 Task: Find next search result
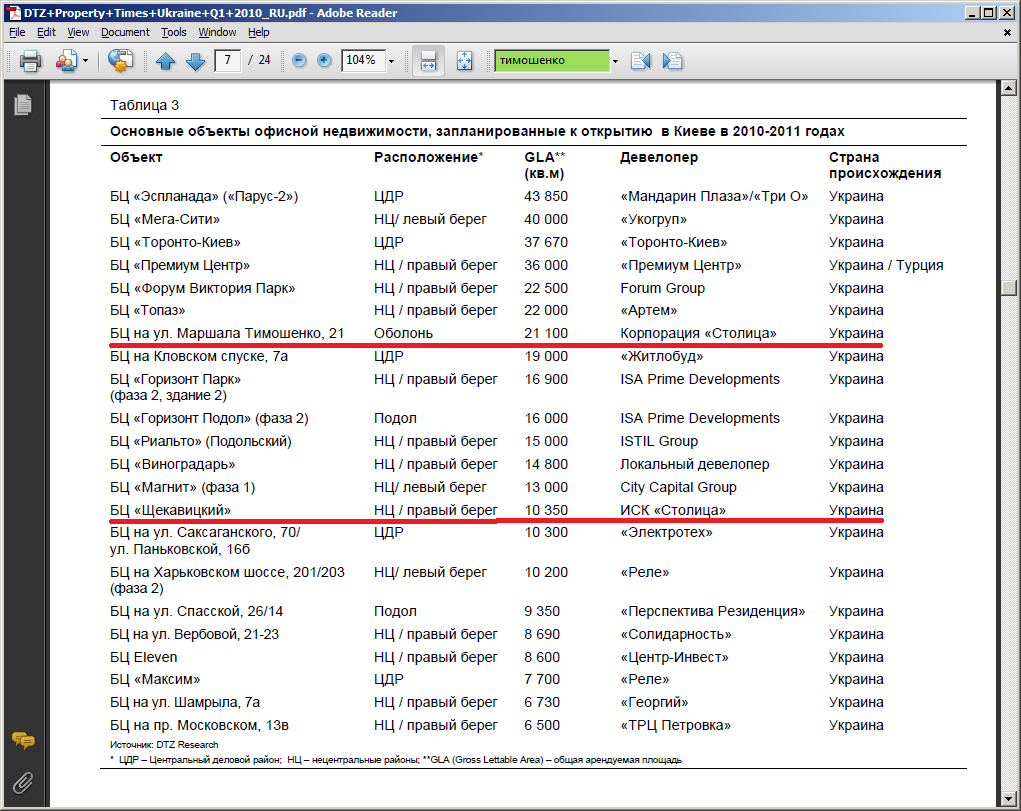672,61
